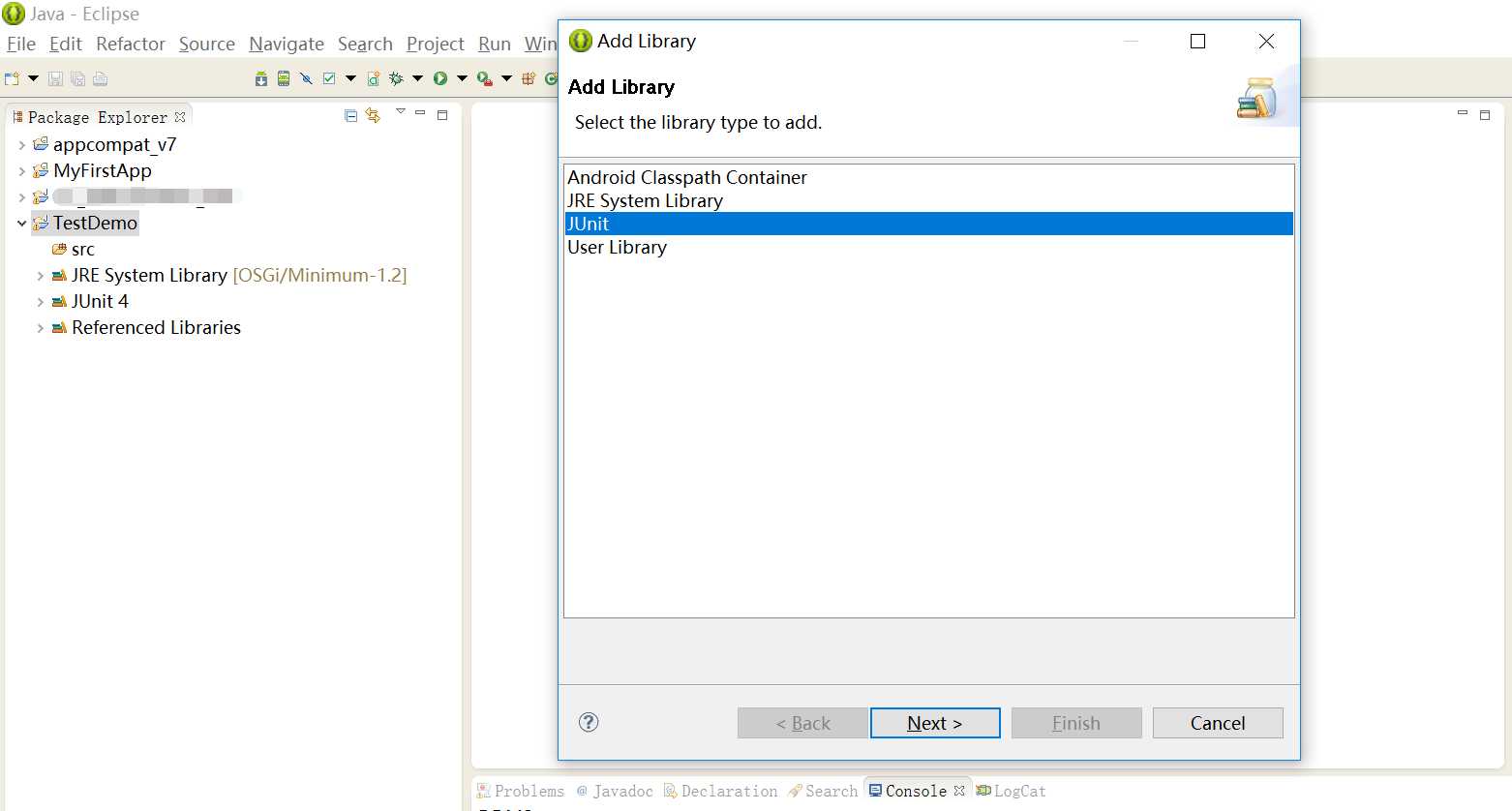Click the New Java Package toolbar icon
The image size is (1512, 811).
(x=529, y=78)
